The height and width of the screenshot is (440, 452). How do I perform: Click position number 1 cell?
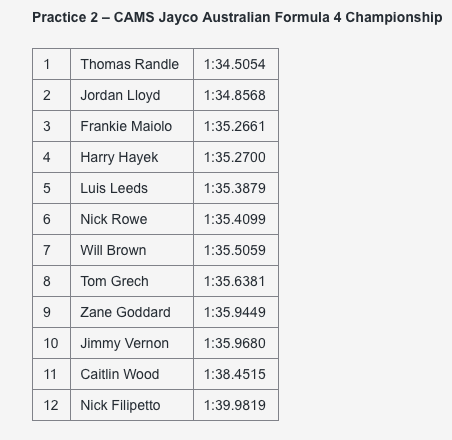click(x=51, y=64)
